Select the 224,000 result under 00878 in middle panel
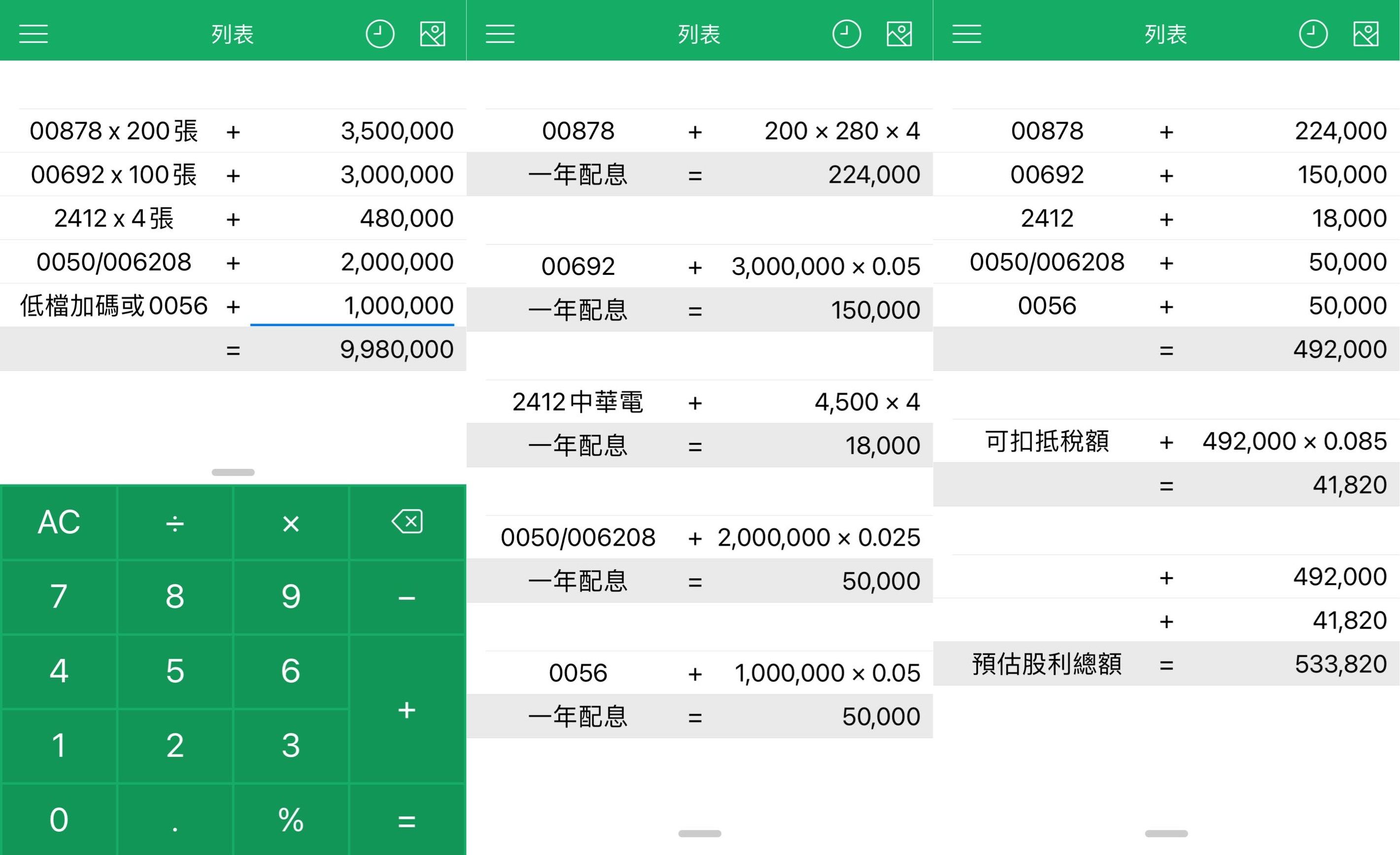The width and height of the screenshot is (1400, 855). point(874,175)
